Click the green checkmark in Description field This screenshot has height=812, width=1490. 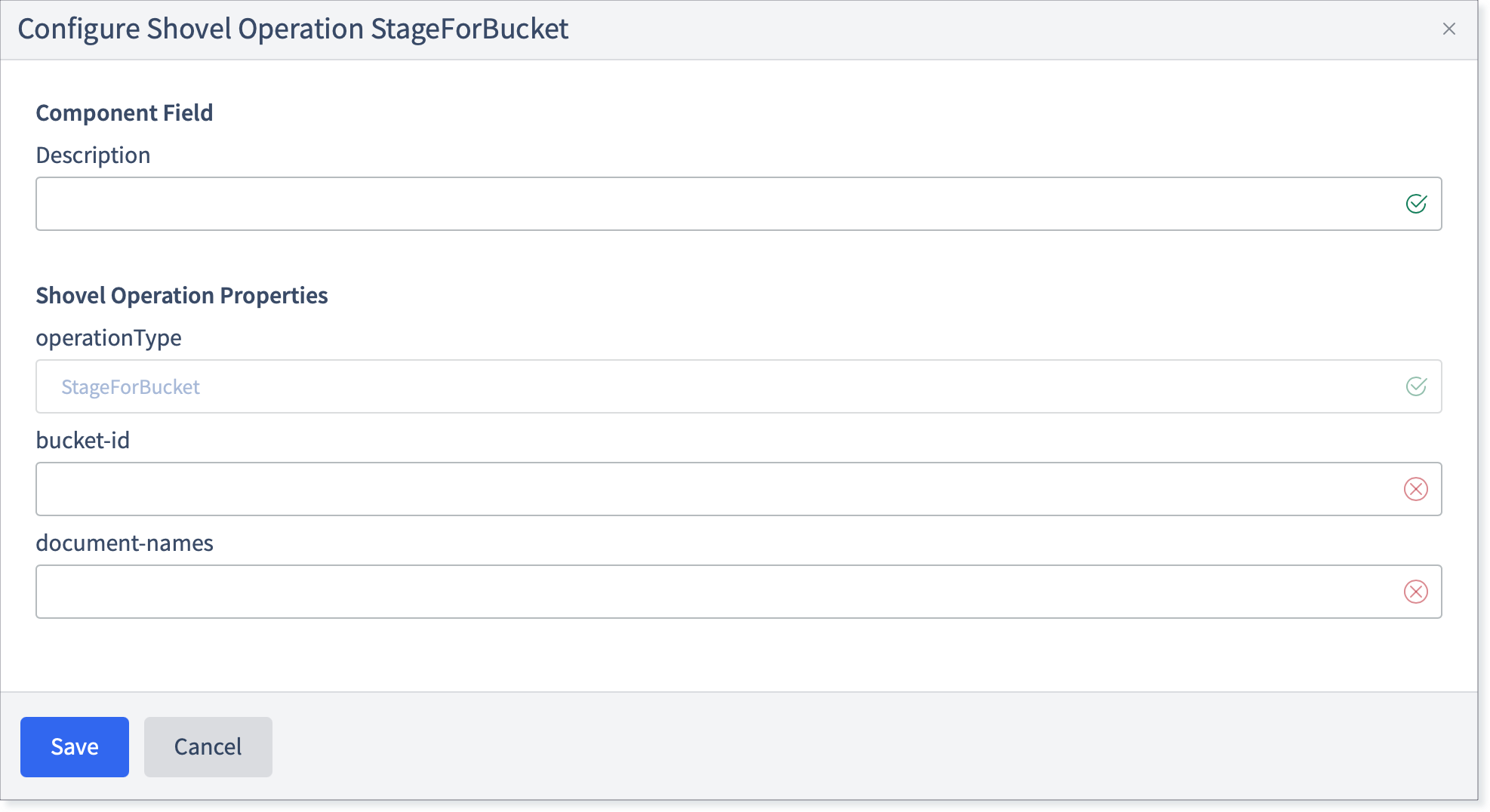[x=1416, y=204]
